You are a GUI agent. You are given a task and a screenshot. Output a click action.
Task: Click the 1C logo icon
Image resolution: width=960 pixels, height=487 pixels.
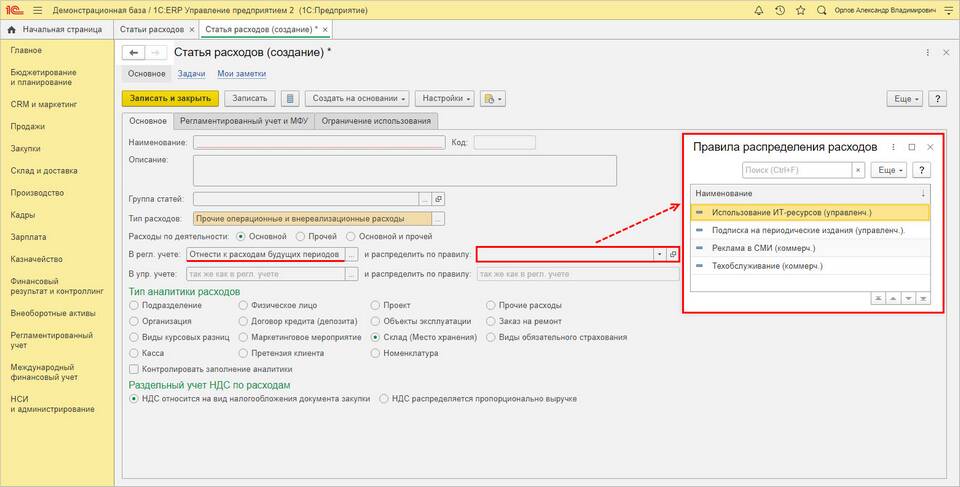(14, 10)
